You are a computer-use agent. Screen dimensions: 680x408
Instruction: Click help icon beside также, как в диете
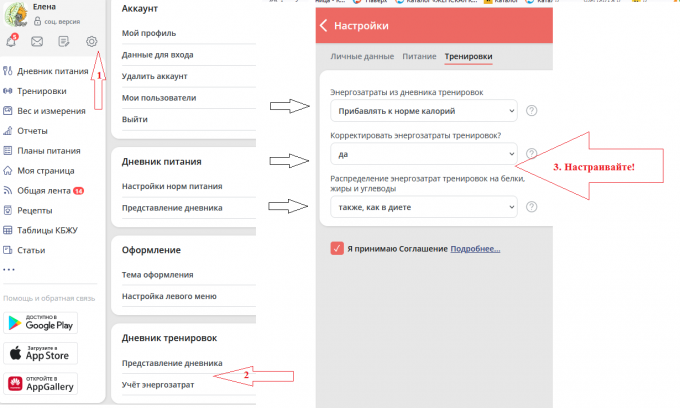pos(531,207)
